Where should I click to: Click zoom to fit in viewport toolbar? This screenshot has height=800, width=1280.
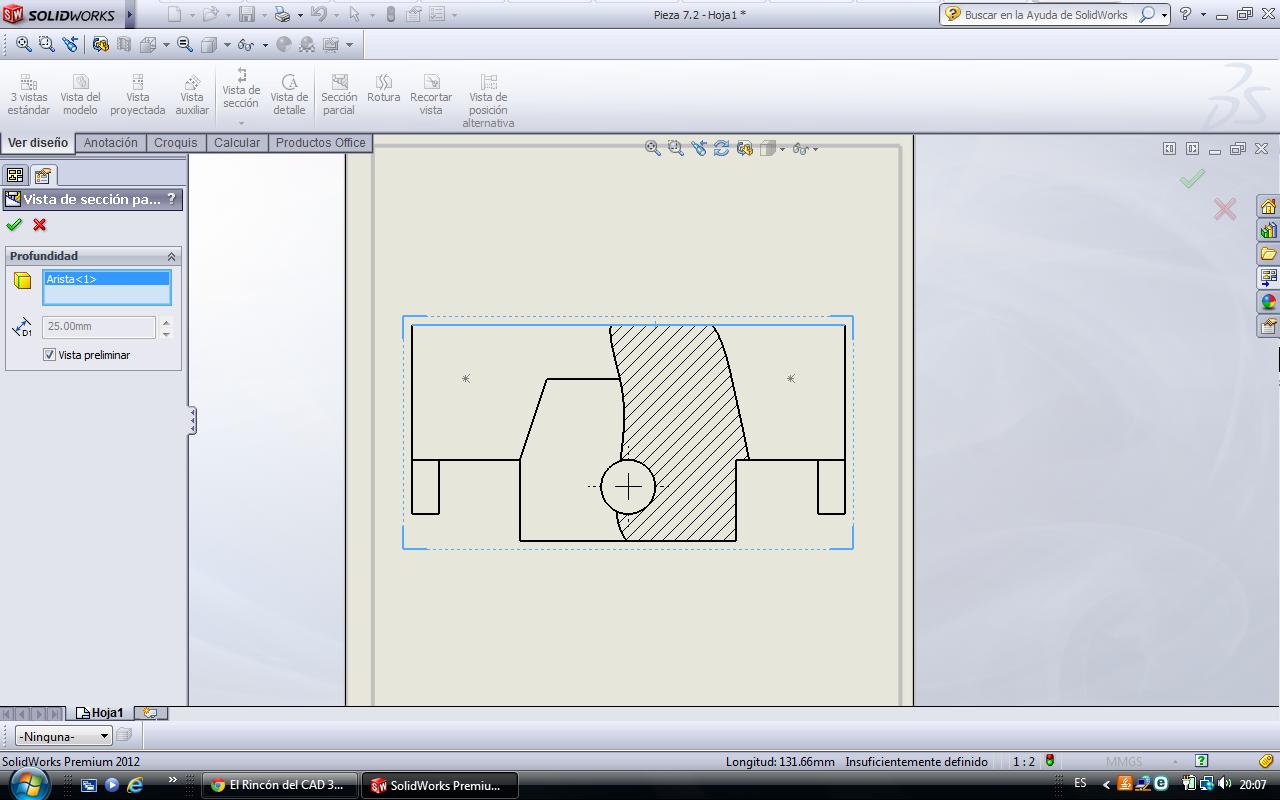point(652,148)
